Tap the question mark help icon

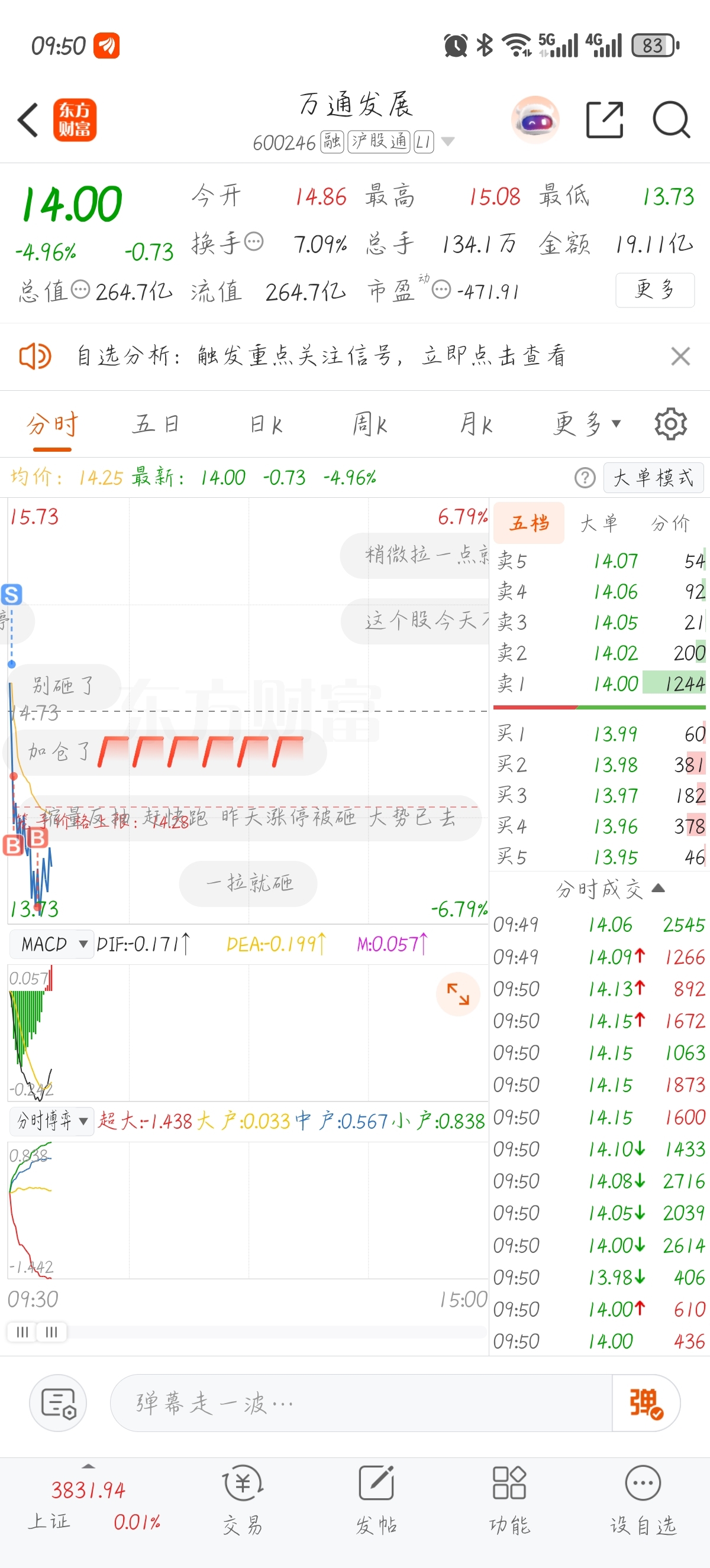[585, 478]
